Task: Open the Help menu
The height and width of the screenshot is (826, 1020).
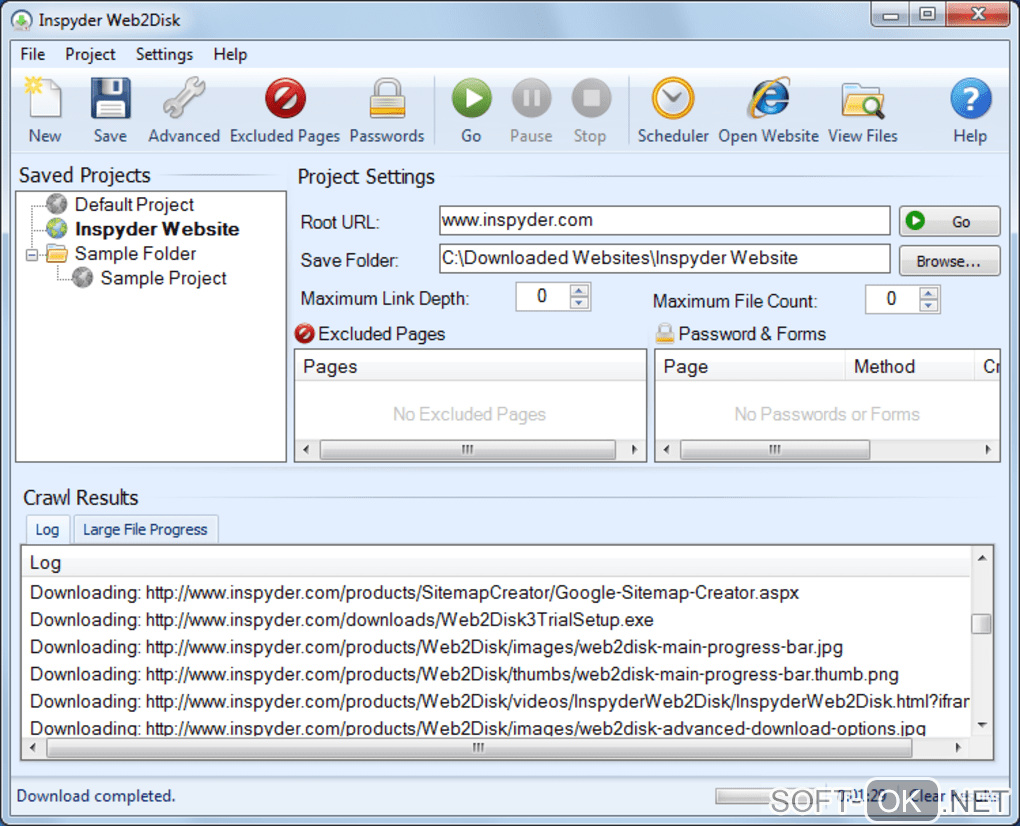Action: [x=230, y=55]
